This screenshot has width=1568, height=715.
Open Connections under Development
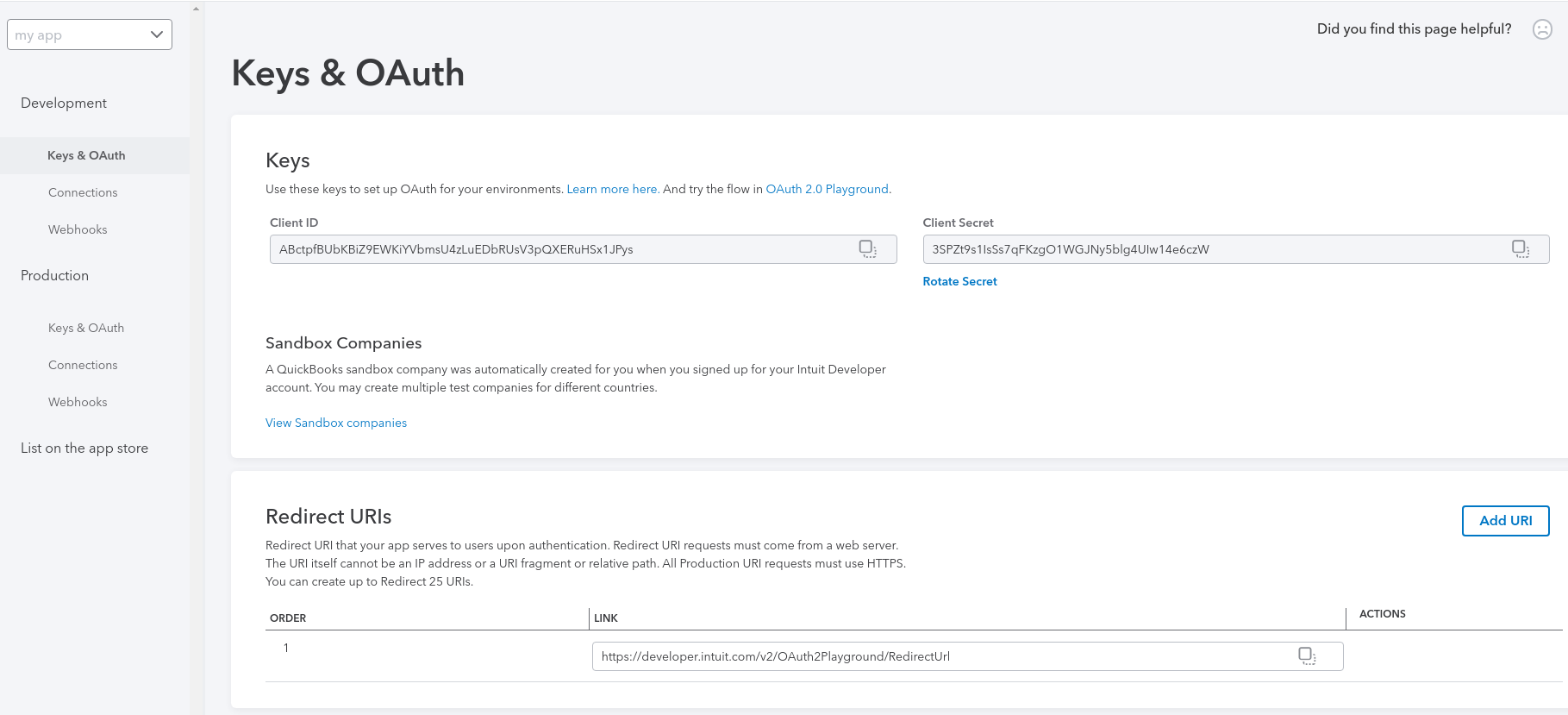pyautogui.click(x=83, y=192)
